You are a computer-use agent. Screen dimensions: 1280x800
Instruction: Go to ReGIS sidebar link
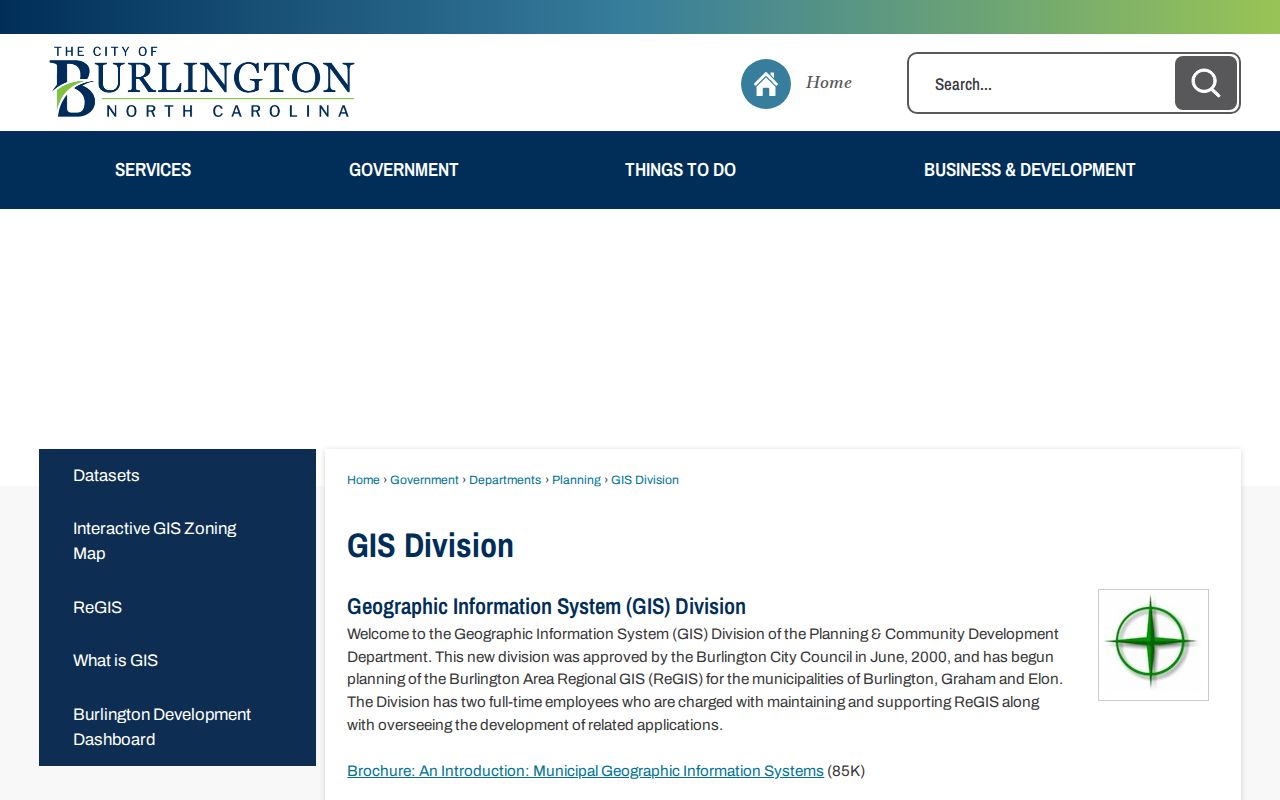(x=177, y=607)
